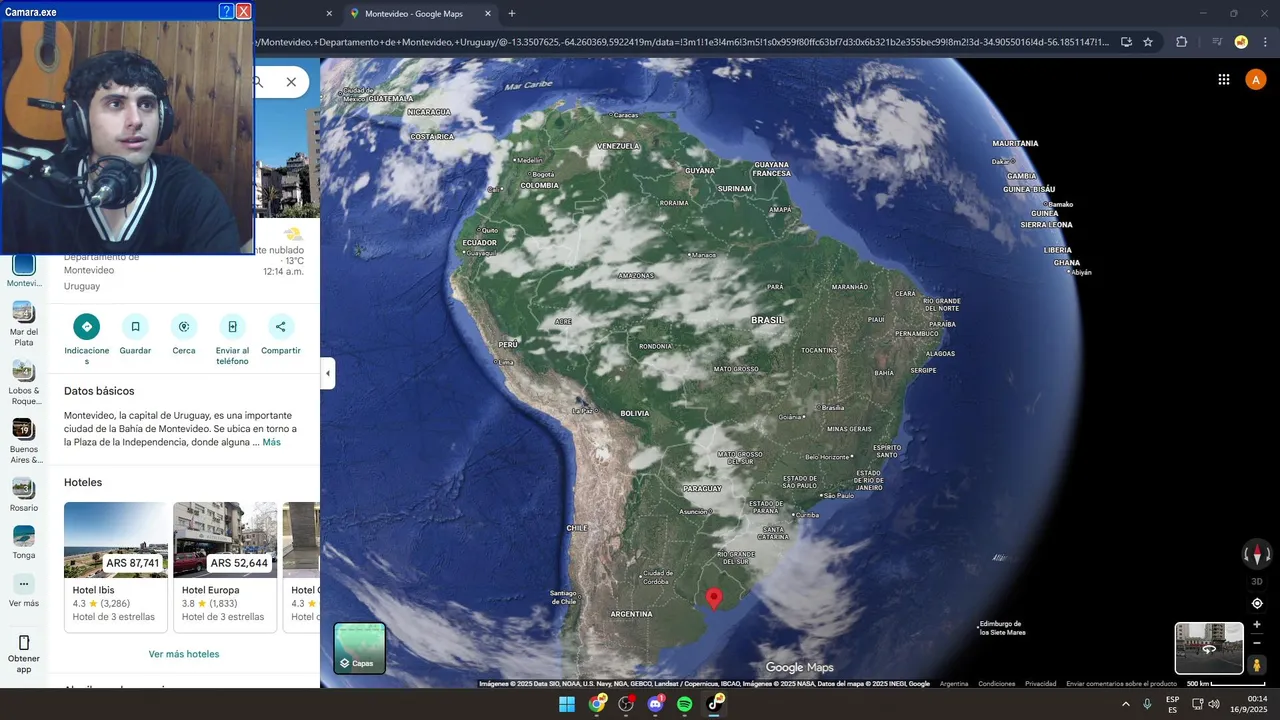Open Chrome from the taskbar

point(597,704)
